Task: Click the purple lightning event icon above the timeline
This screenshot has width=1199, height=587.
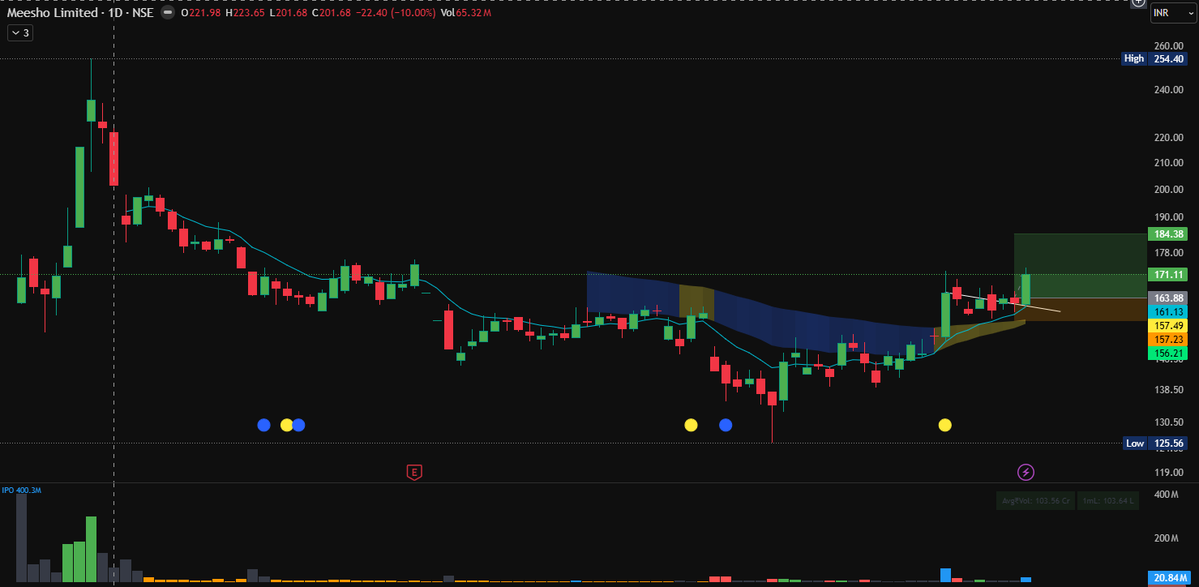Action: 1025,471
